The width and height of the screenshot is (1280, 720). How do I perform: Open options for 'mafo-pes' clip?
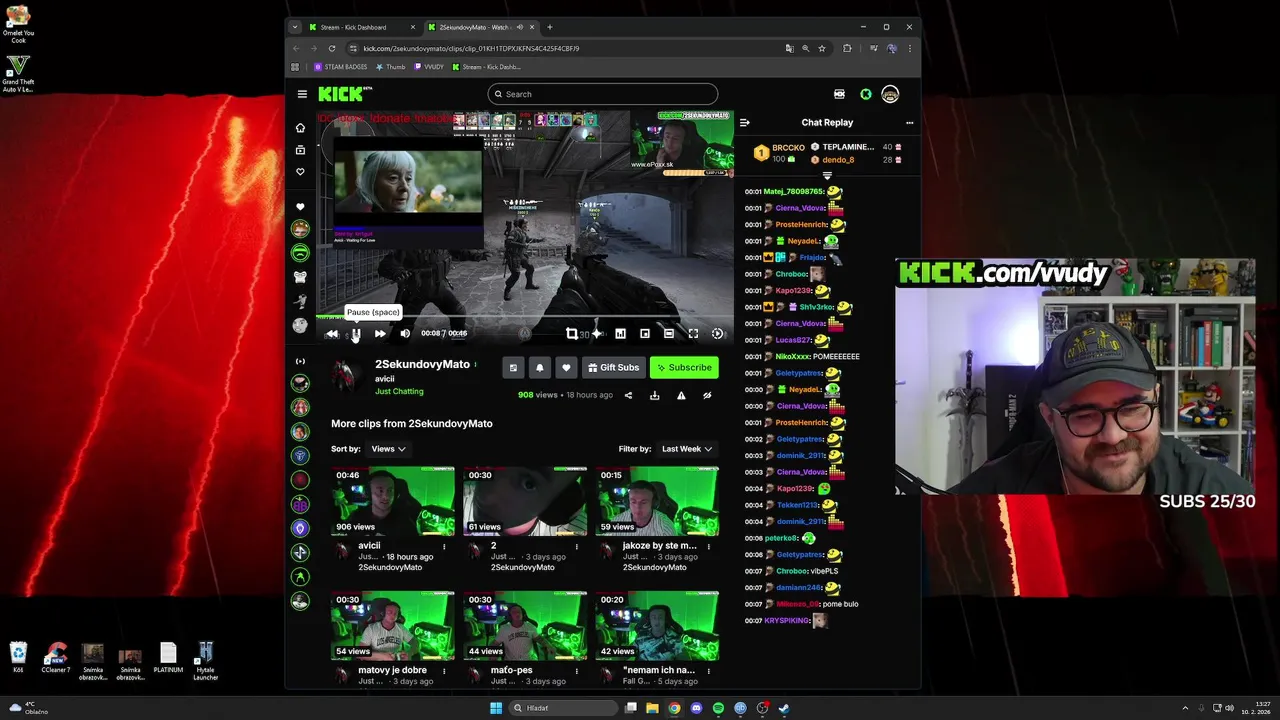pos(576,671)
